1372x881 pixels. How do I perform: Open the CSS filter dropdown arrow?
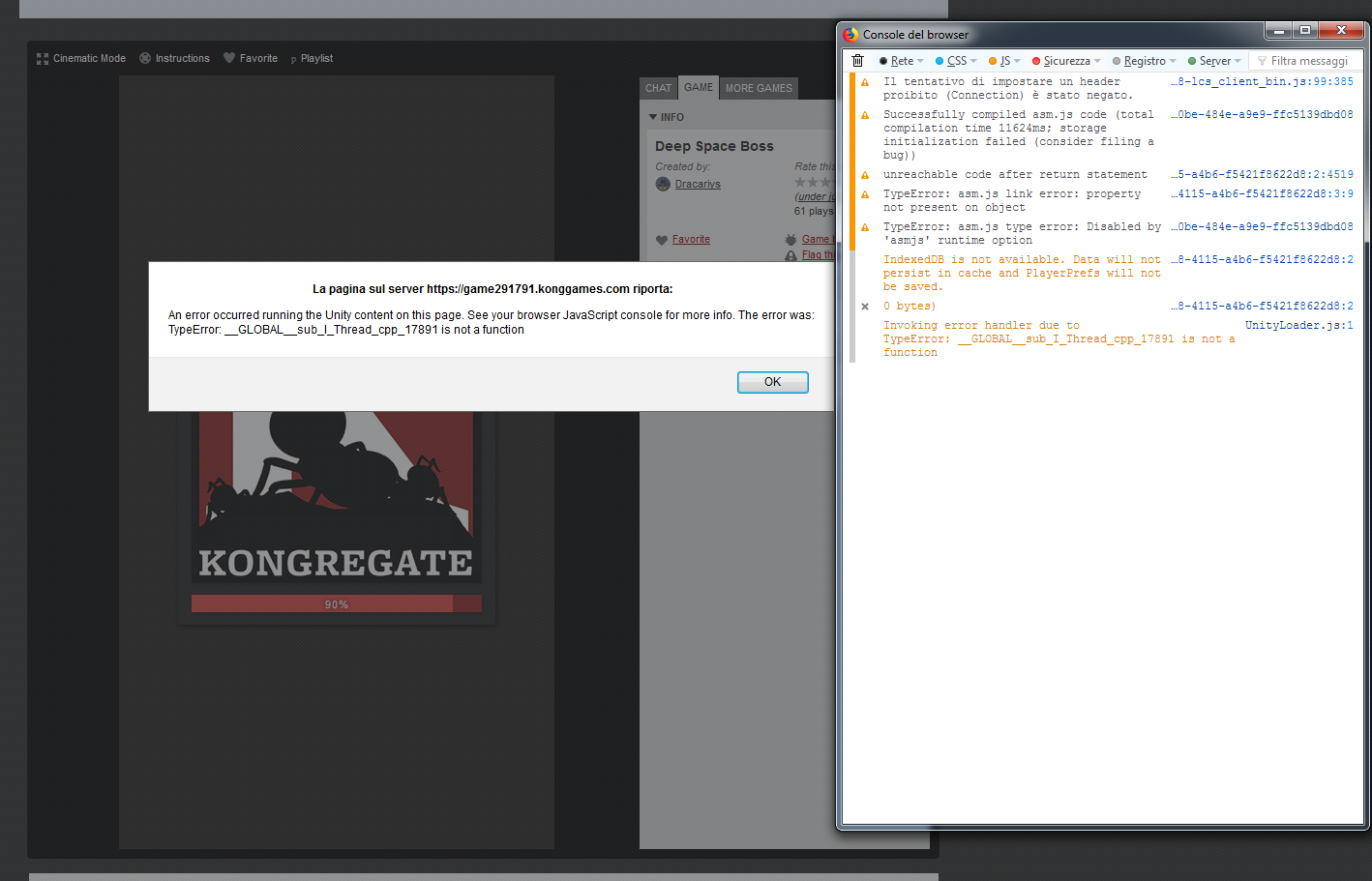click(x=973, y=61)
